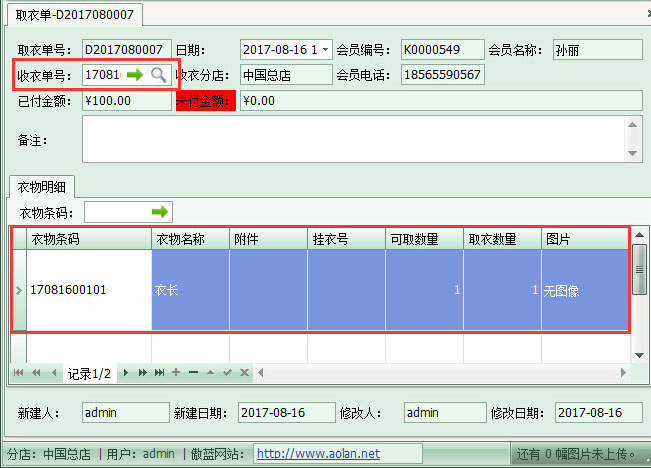Select the 取衣单-D2017080007 tab
The width and height of the screenshot is (651, 468).
coord(74,14)
